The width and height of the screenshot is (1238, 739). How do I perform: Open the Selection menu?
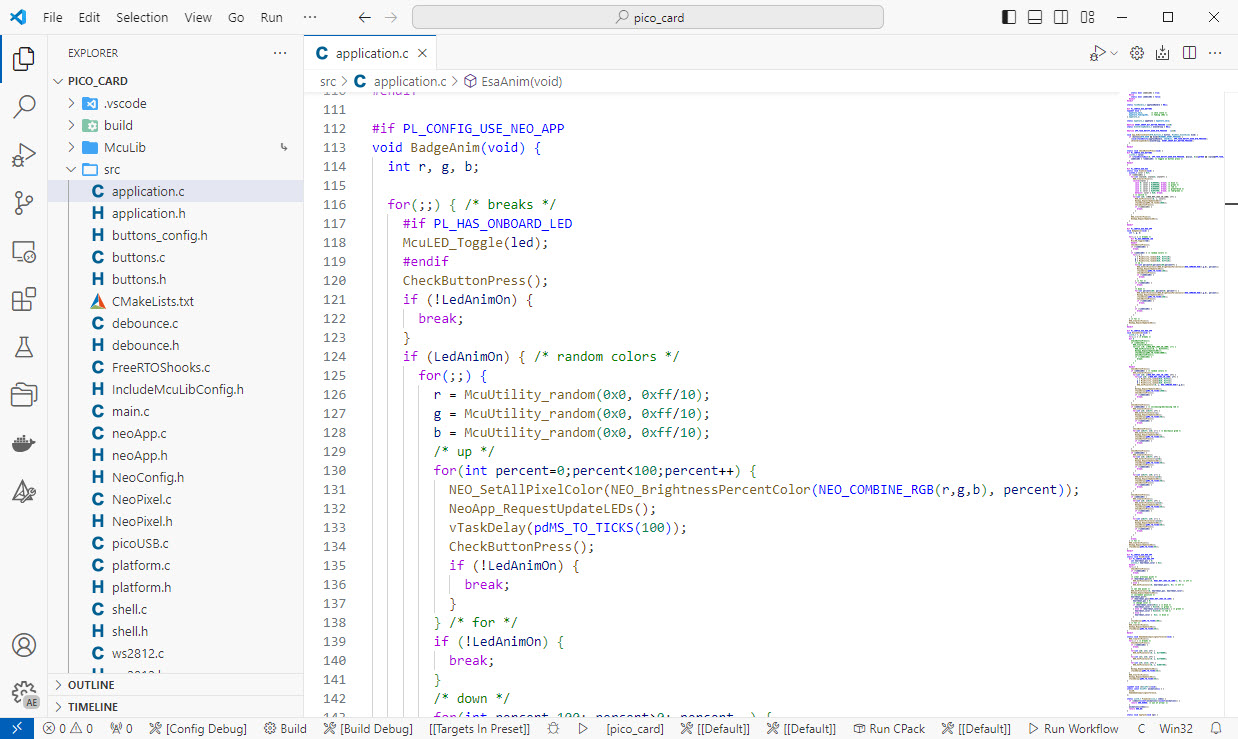(x=142, y=17)
